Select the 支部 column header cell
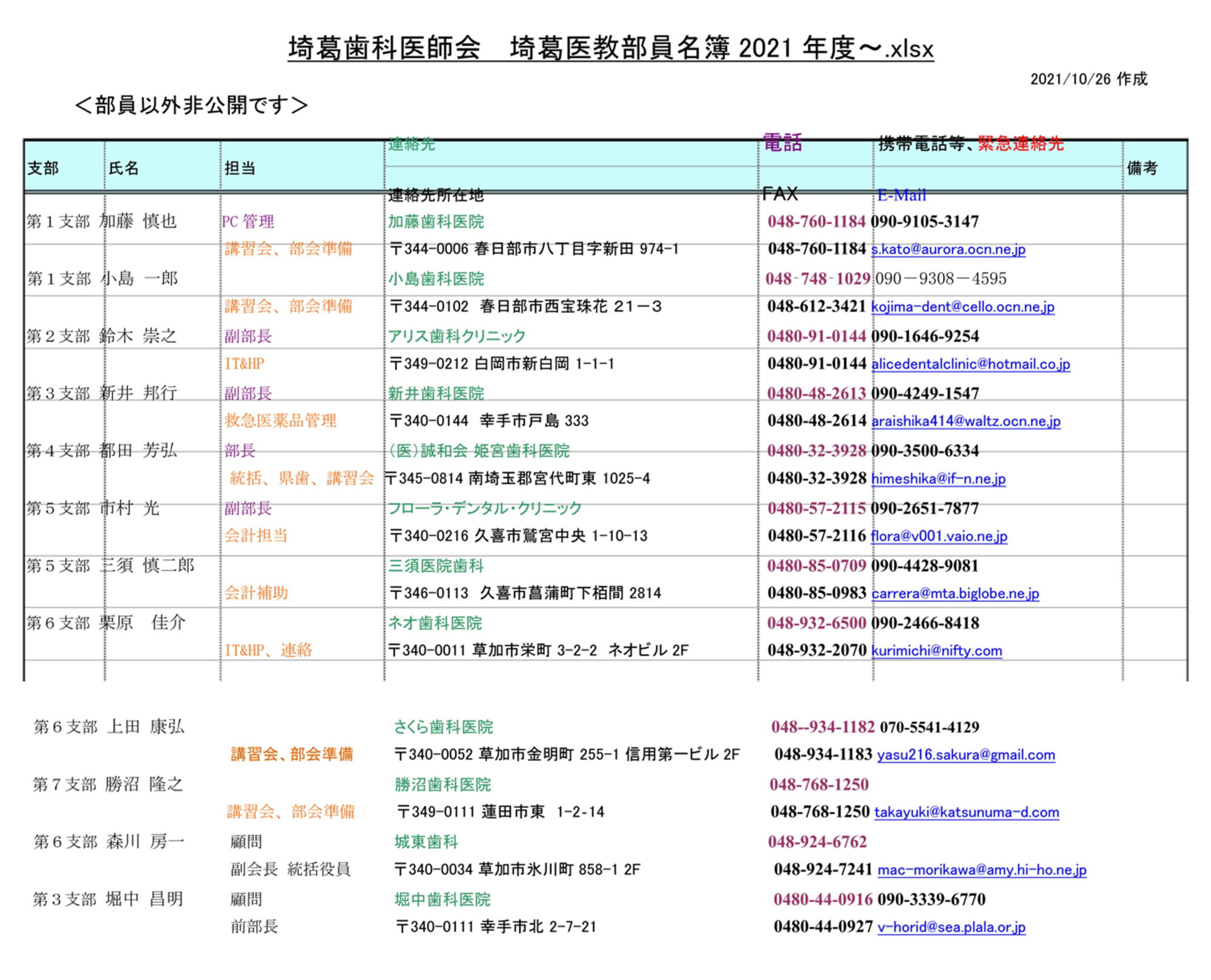Viewport: 1211px width, 980px height. 44,168
